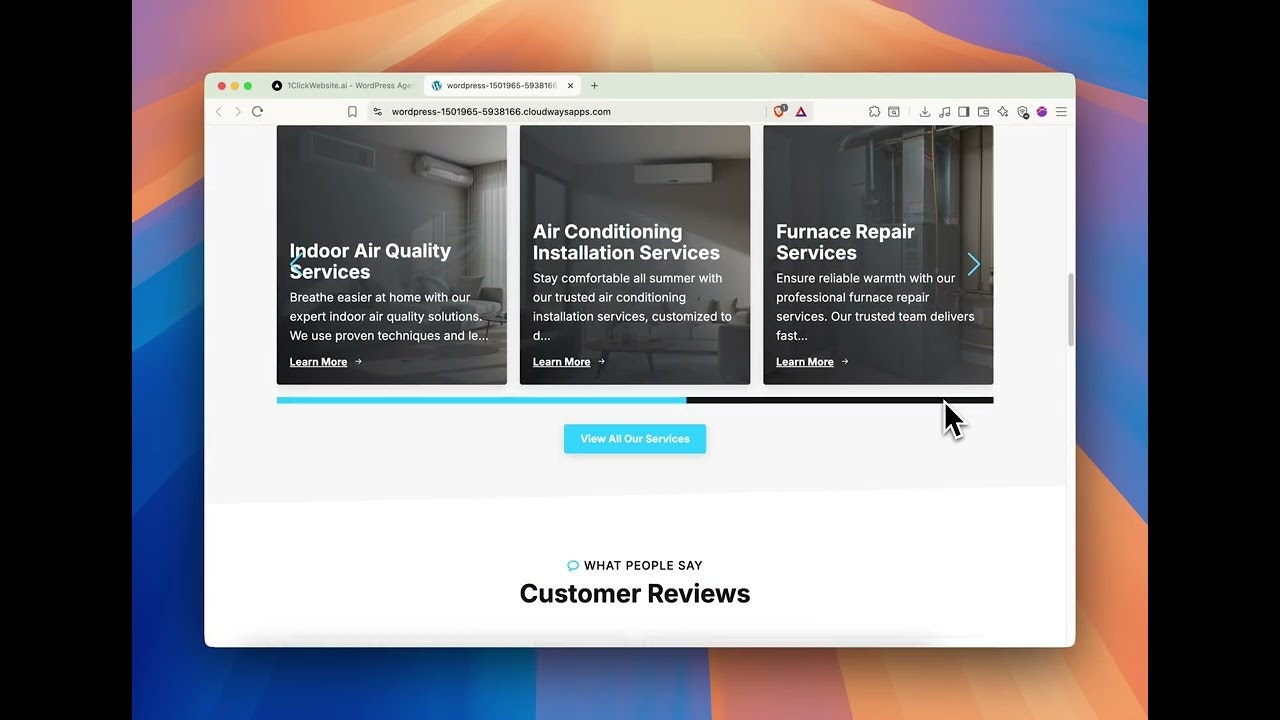Open the Brave Wallet icon

click(x=982, y=111)
